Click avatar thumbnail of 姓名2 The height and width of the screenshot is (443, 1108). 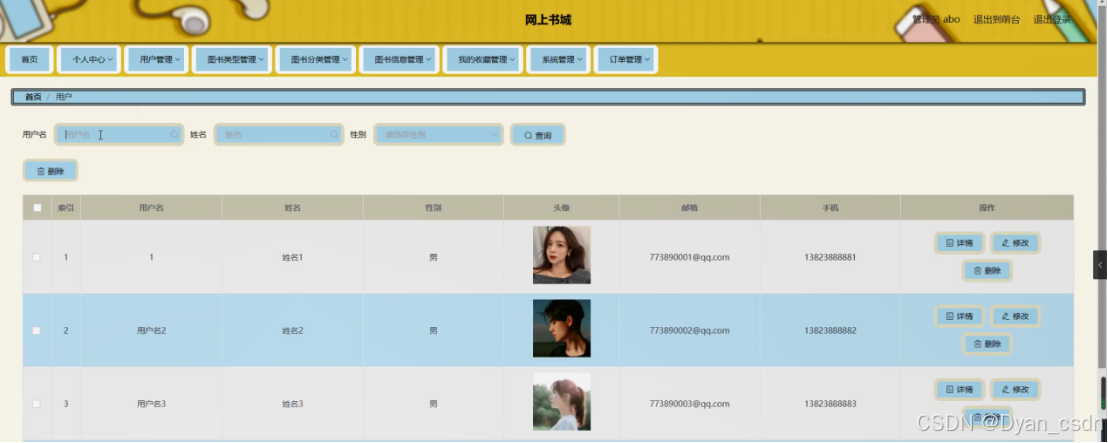[x=562, y=329]
